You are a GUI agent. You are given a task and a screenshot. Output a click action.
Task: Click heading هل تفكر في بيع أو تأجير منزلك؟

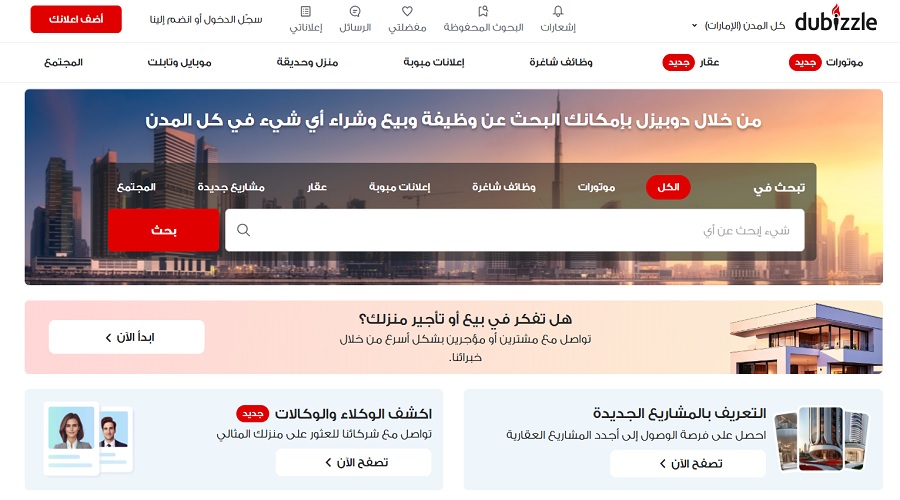[x=465, y=319]
